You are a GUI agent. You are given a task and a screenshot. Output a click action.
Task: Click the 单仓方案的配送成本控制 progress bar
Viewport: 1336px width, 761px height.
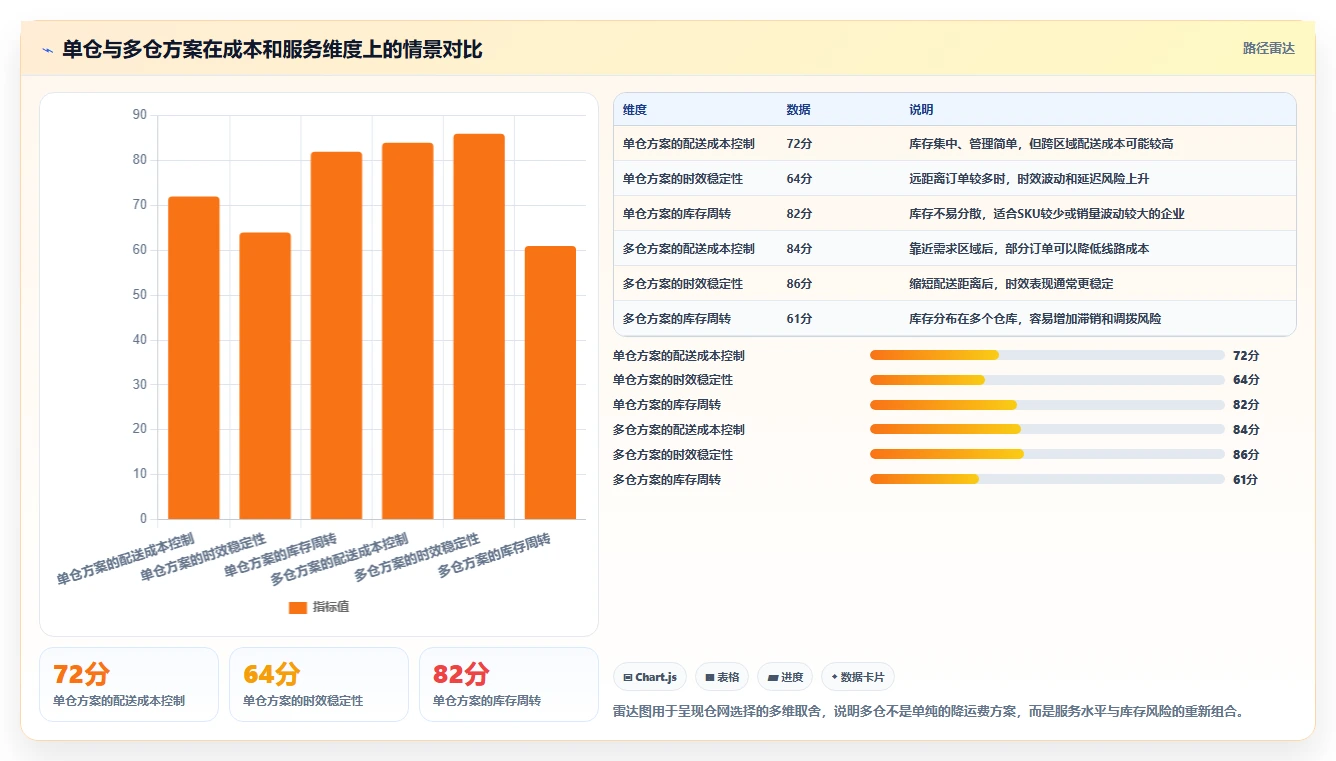click(1047, 355)
